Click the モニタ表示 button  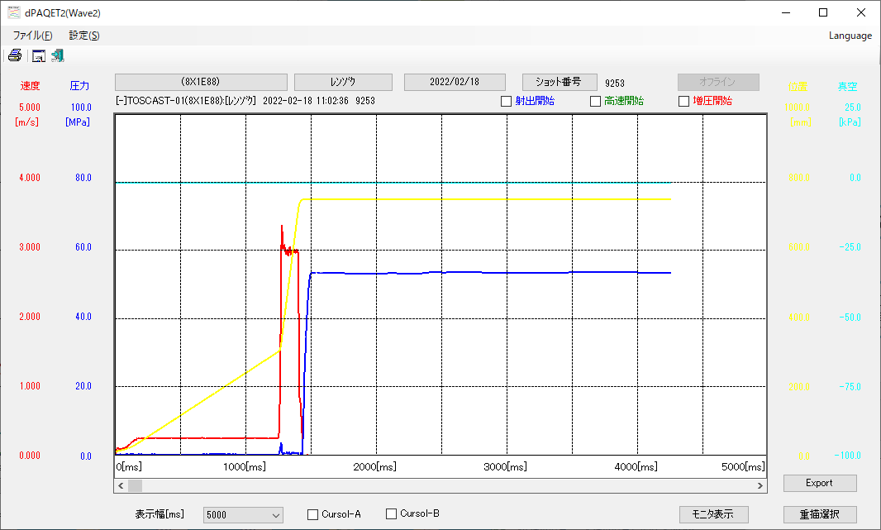pyautogui.click(x=713, y=514)
